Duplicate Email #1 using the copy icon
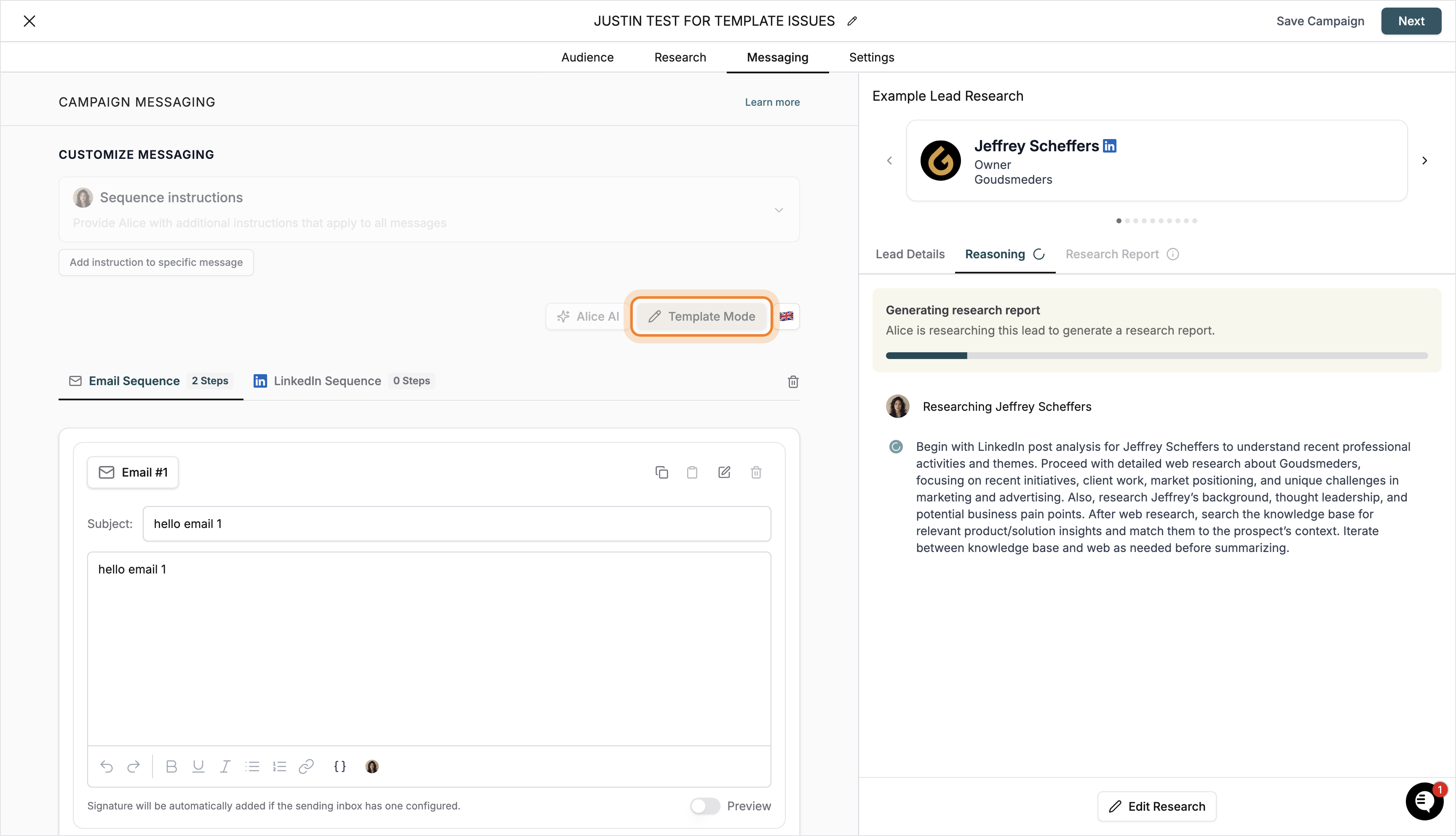 pyautogui.click(x=662, y=472)
